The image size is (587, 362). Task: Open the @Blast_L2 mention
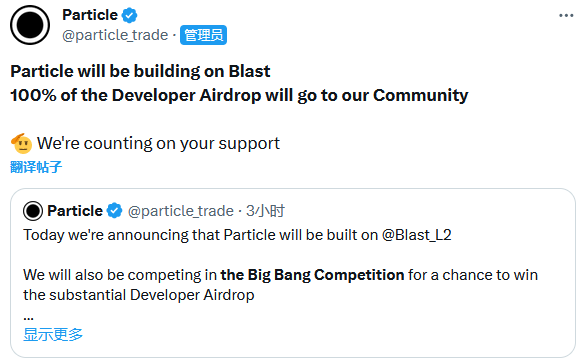(x=417, y=235)
